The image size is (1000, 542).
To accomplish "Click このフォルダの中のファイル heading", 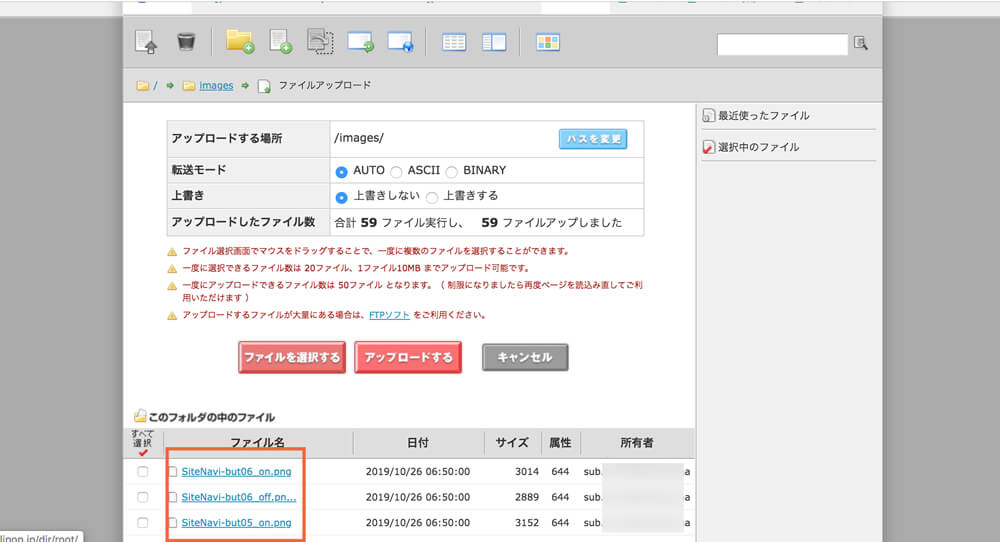I will 212,418.
